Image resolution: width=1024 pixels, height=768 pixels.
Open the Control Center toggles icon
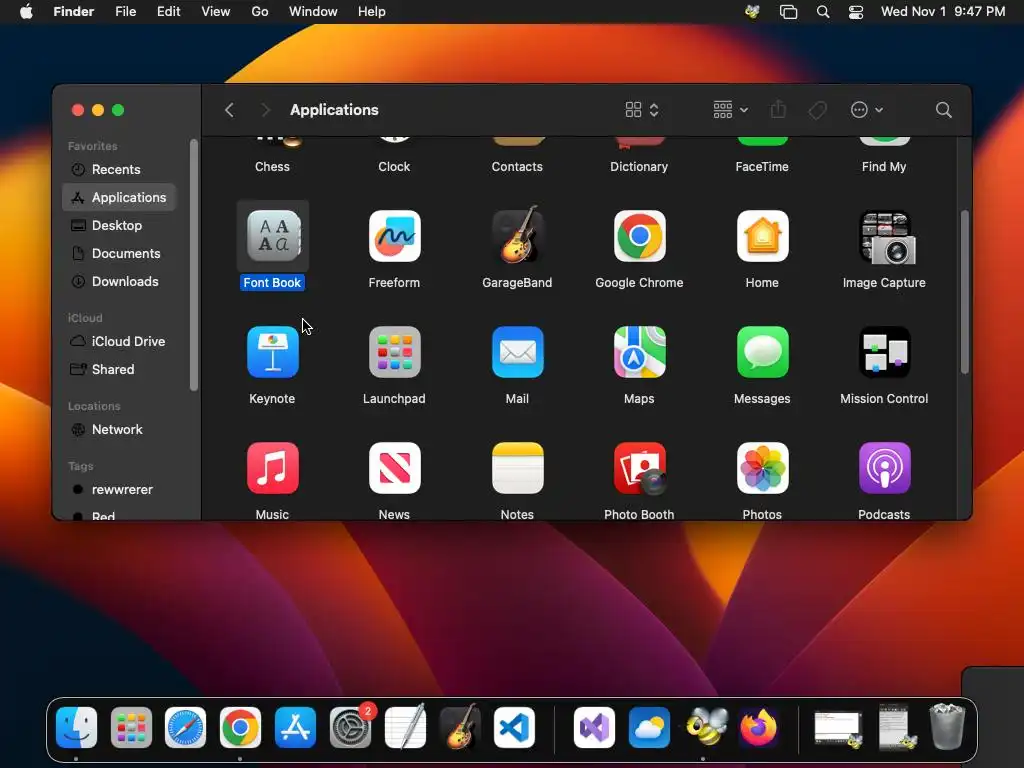856,12
